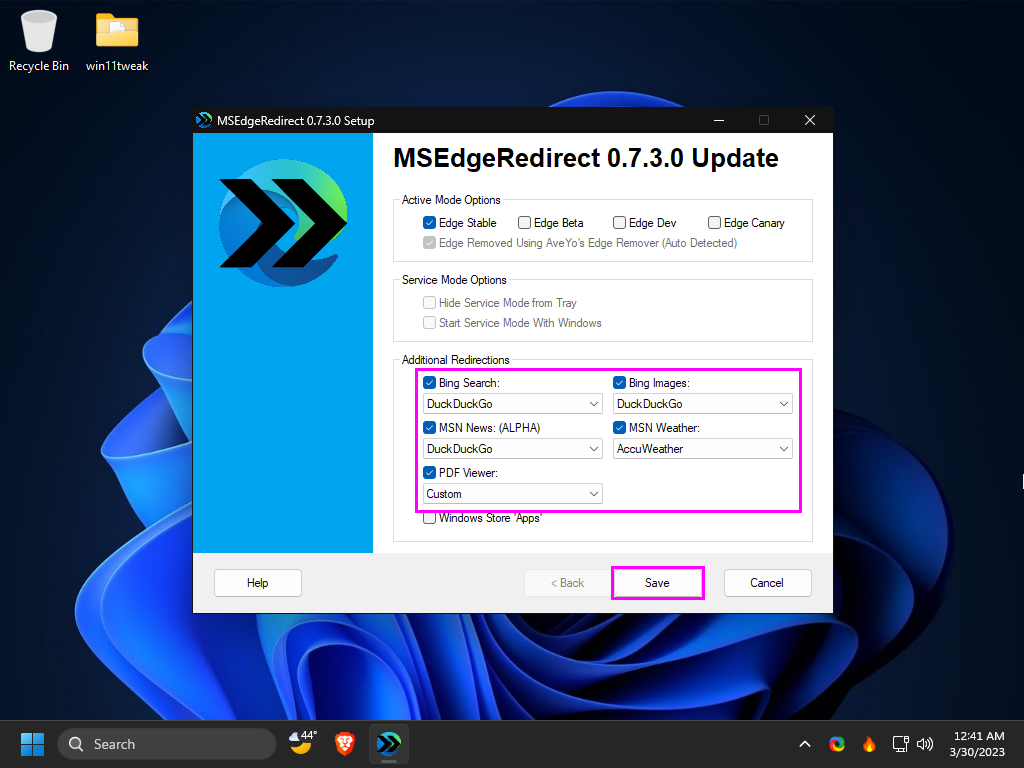
Task: Click the taskbar Search box
Action: click(x=167, y=744)
